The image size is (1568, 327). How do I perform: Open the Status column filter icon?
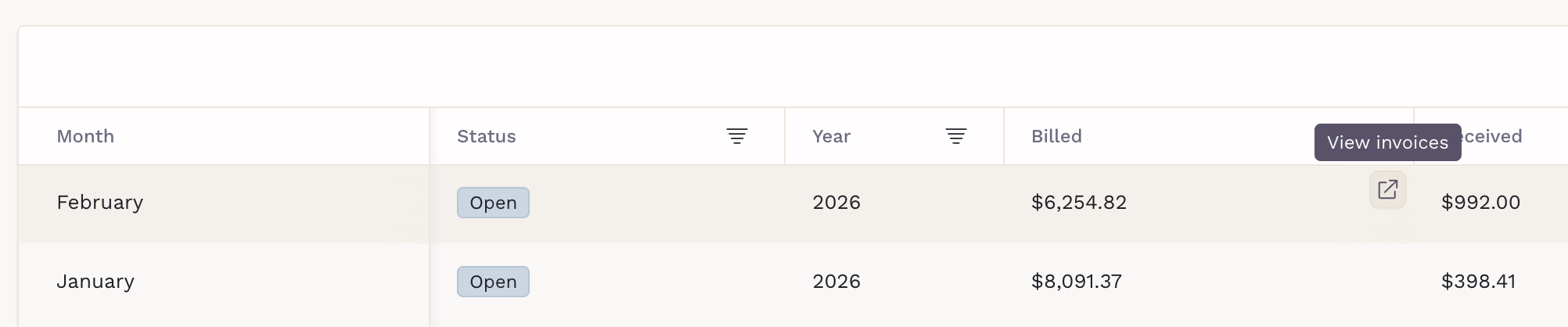click(x=736, y=136)
